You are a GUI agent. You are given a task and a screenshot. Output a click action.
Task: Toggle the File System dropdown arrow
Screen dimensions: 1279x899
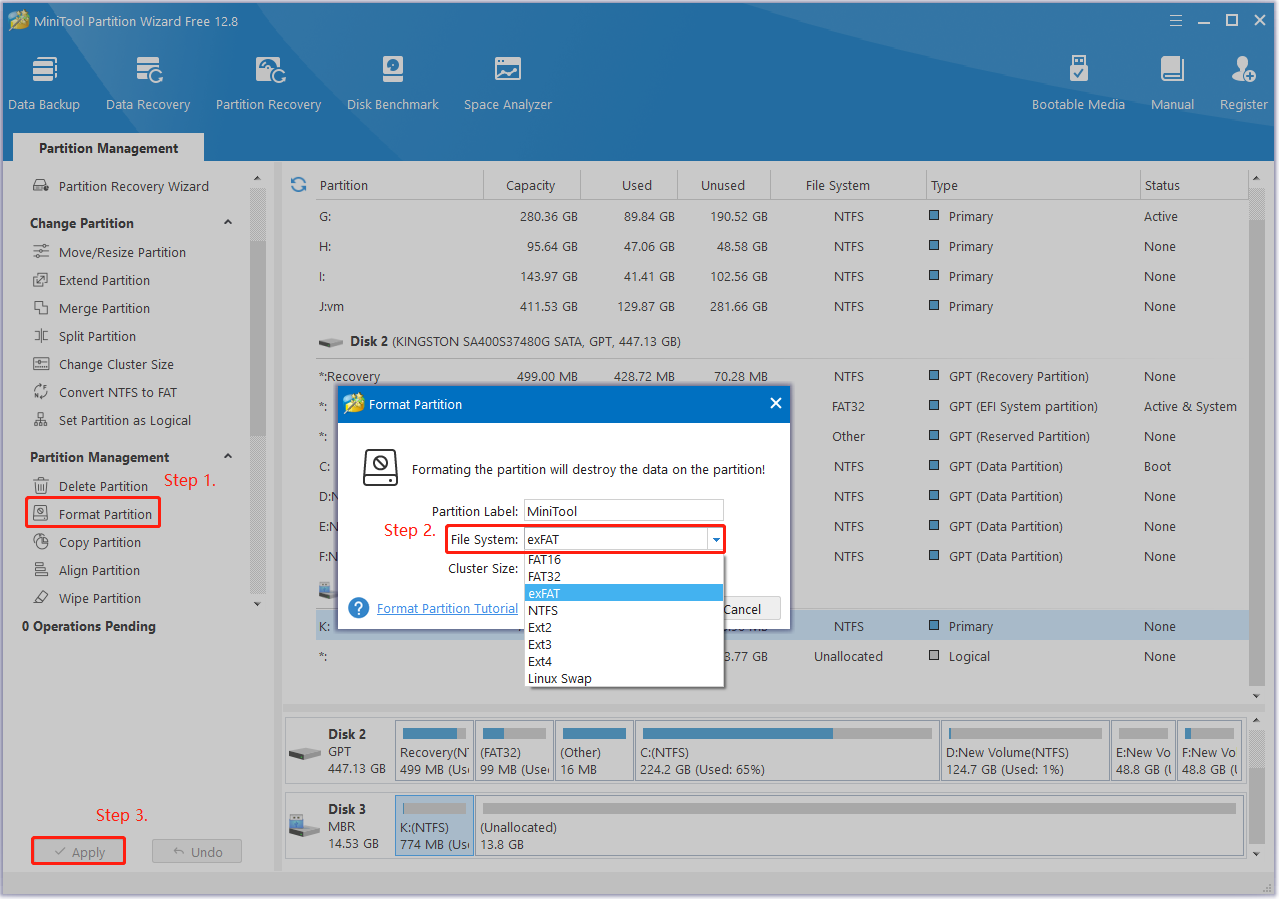pyautogui.click(x=715, y=540)
